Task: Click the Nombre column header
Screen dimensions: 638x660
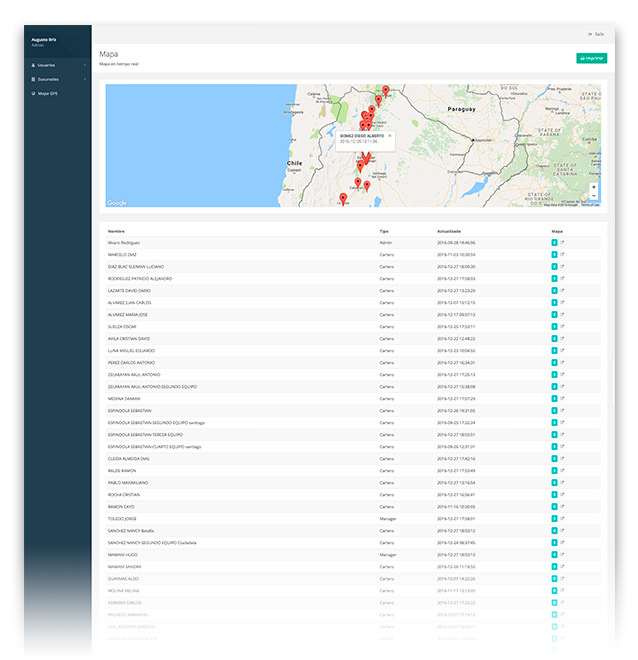Action: (x=116, y=230)
